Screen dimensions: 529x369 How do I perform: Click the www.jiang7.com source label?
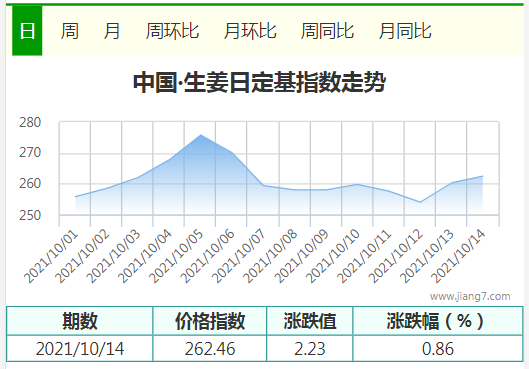pyautogui.click(x=470, y=296)
